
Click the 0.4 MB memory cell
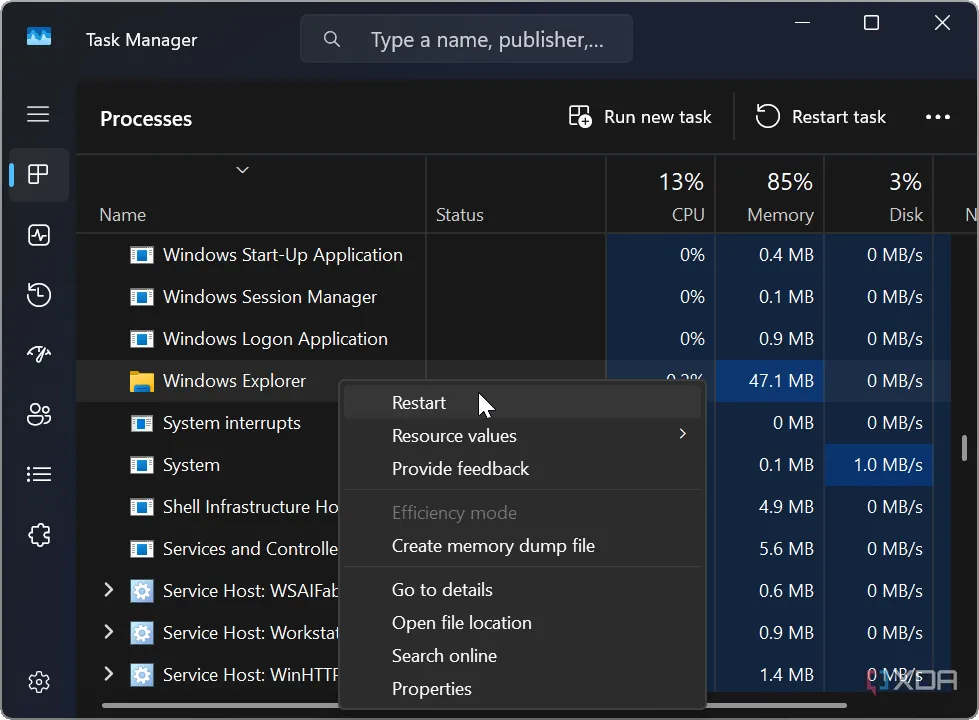coord(769,255)
